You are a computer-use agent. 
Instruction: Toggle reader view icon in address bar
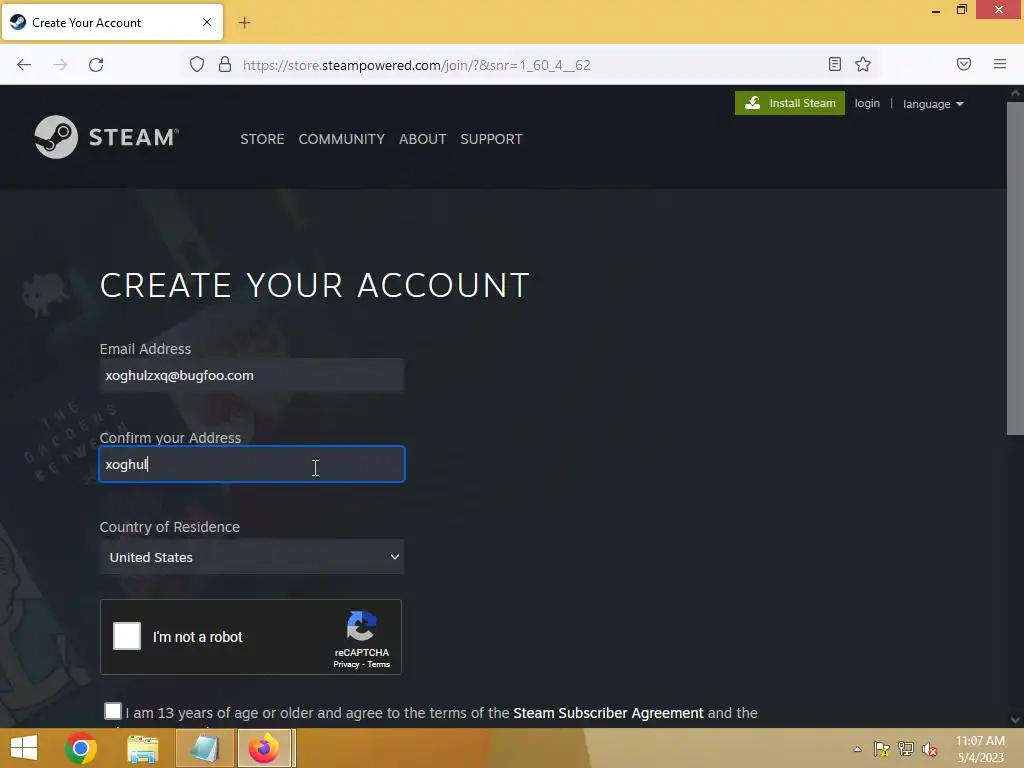835,64
